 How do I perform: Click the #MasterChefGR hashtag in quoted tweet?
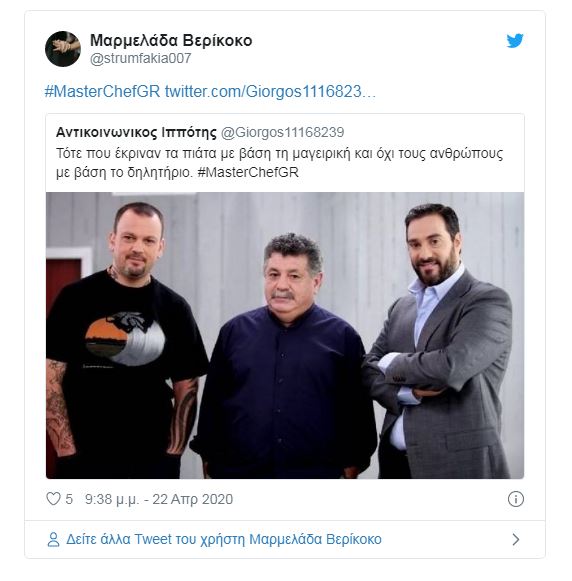click(248, 172)
